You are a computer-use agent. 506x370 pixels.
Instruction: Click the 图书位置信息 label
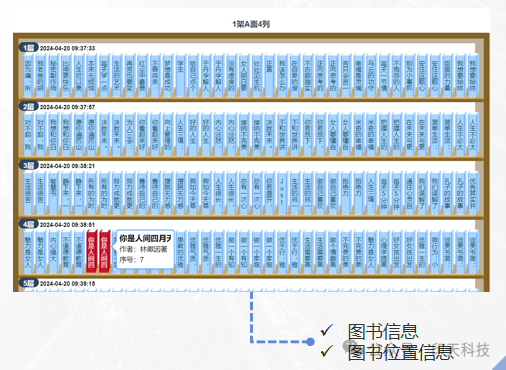pos(400,353)
